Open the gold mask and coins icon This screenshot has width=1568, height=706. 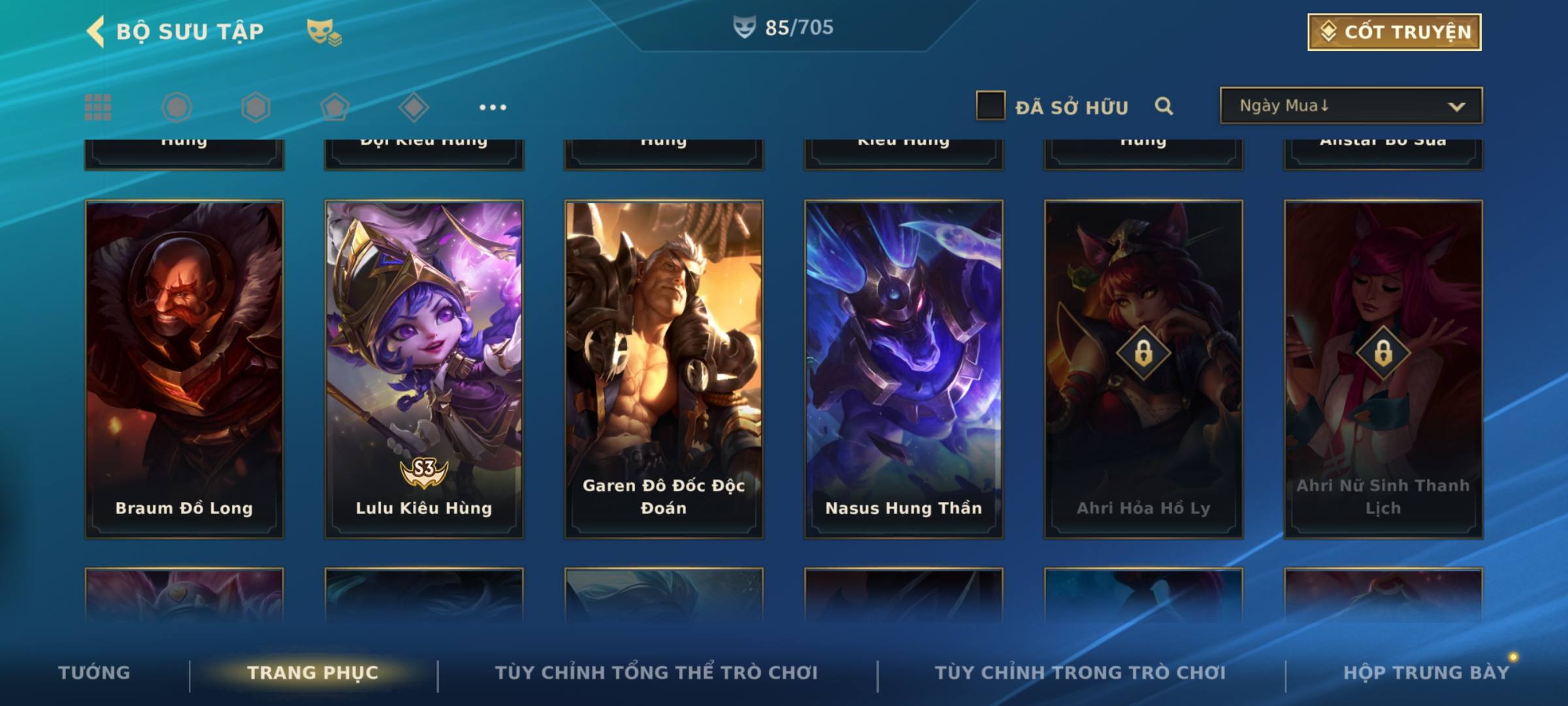click(x=324, y=33)
